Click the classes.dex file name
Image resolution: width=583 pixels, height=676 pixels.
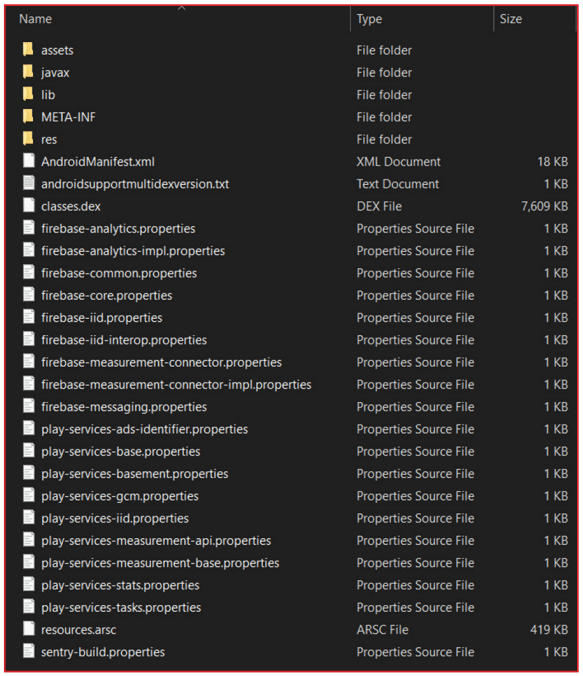point(71,207)
